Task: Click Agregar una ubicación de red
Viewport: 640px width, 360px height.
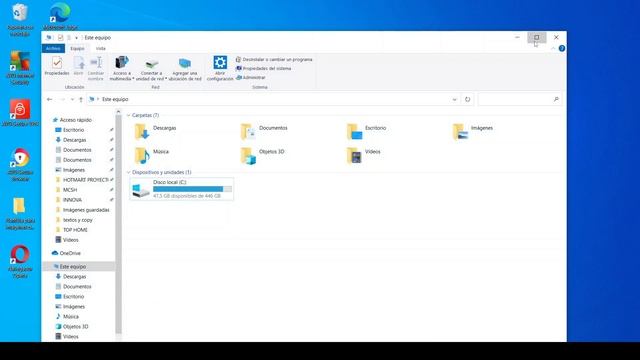Action: (185, 68)
